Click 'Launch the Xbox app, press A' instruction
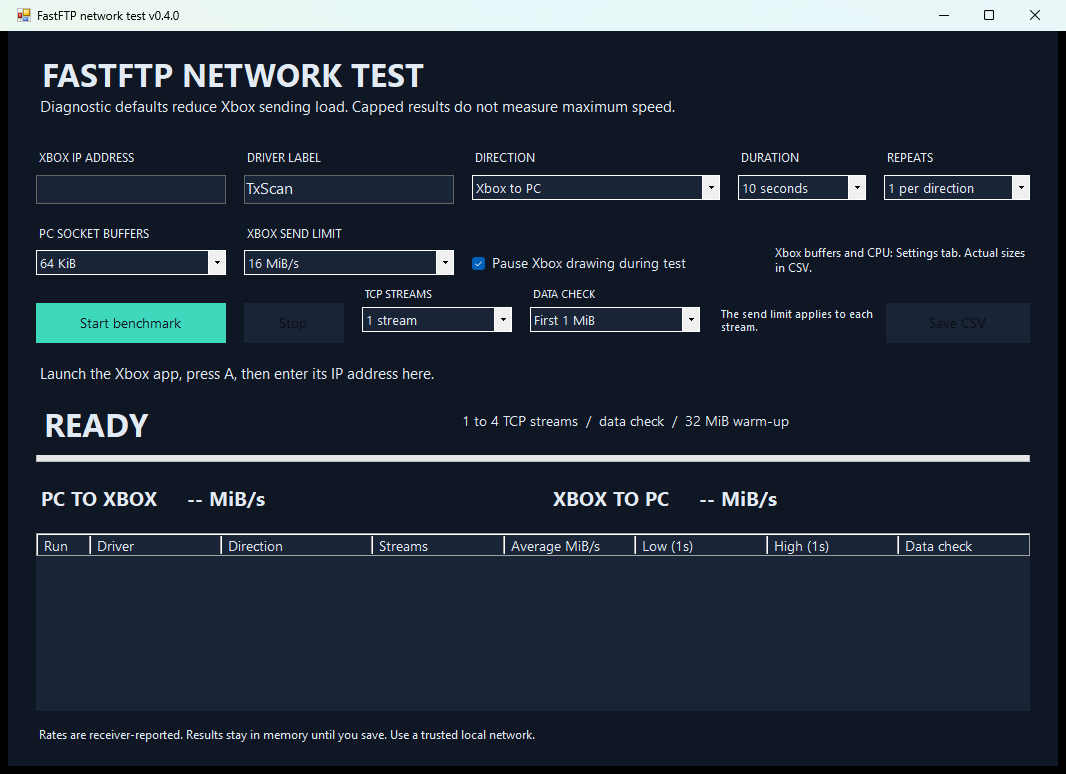 coord(237,373)
